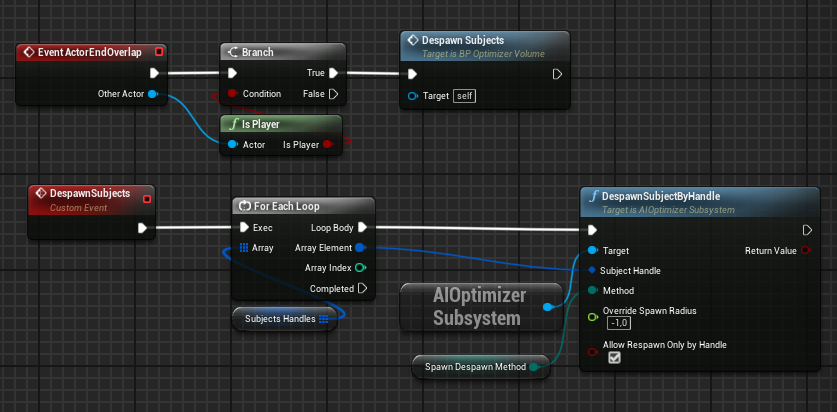Click the Branch node's Condition input pin
This screenshot has height=412, width=837.
(x=232, y=94)
